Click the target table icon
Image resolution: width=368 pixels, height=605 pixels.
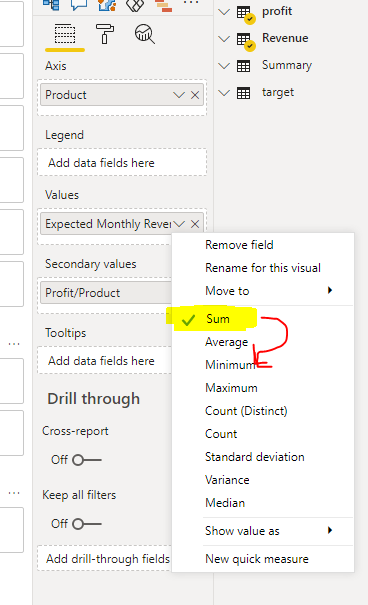tap(243, 93)
